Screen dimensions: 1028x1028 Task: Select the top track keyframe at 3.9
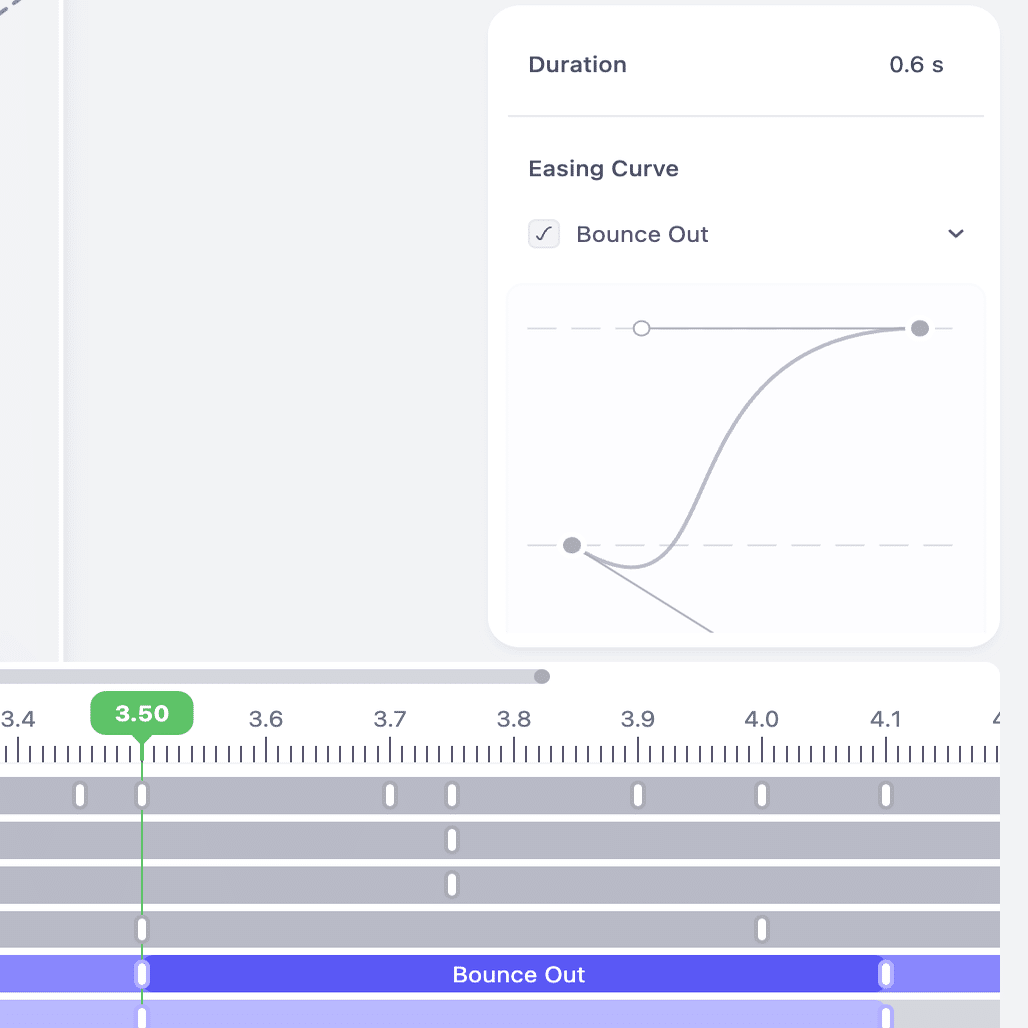click(x=638, y=796)
